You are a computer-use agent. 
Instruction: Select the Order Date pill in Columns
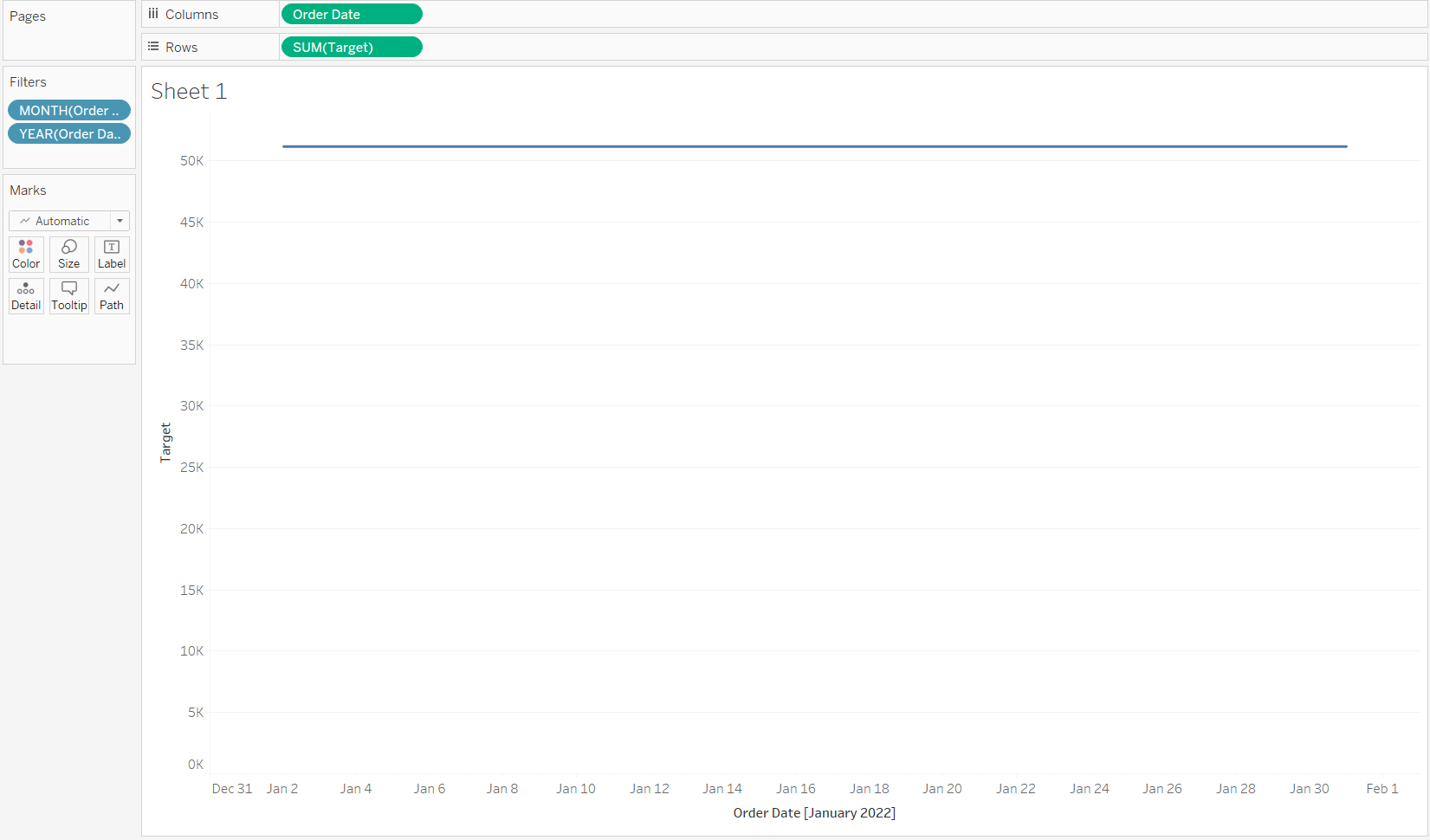[352, 14]
